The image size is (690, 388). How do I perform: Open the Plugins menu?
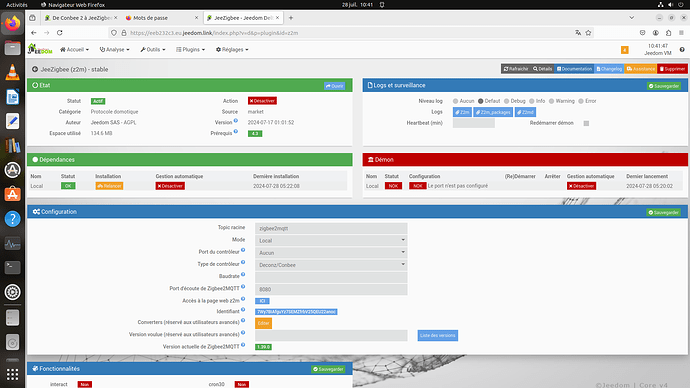191,50
